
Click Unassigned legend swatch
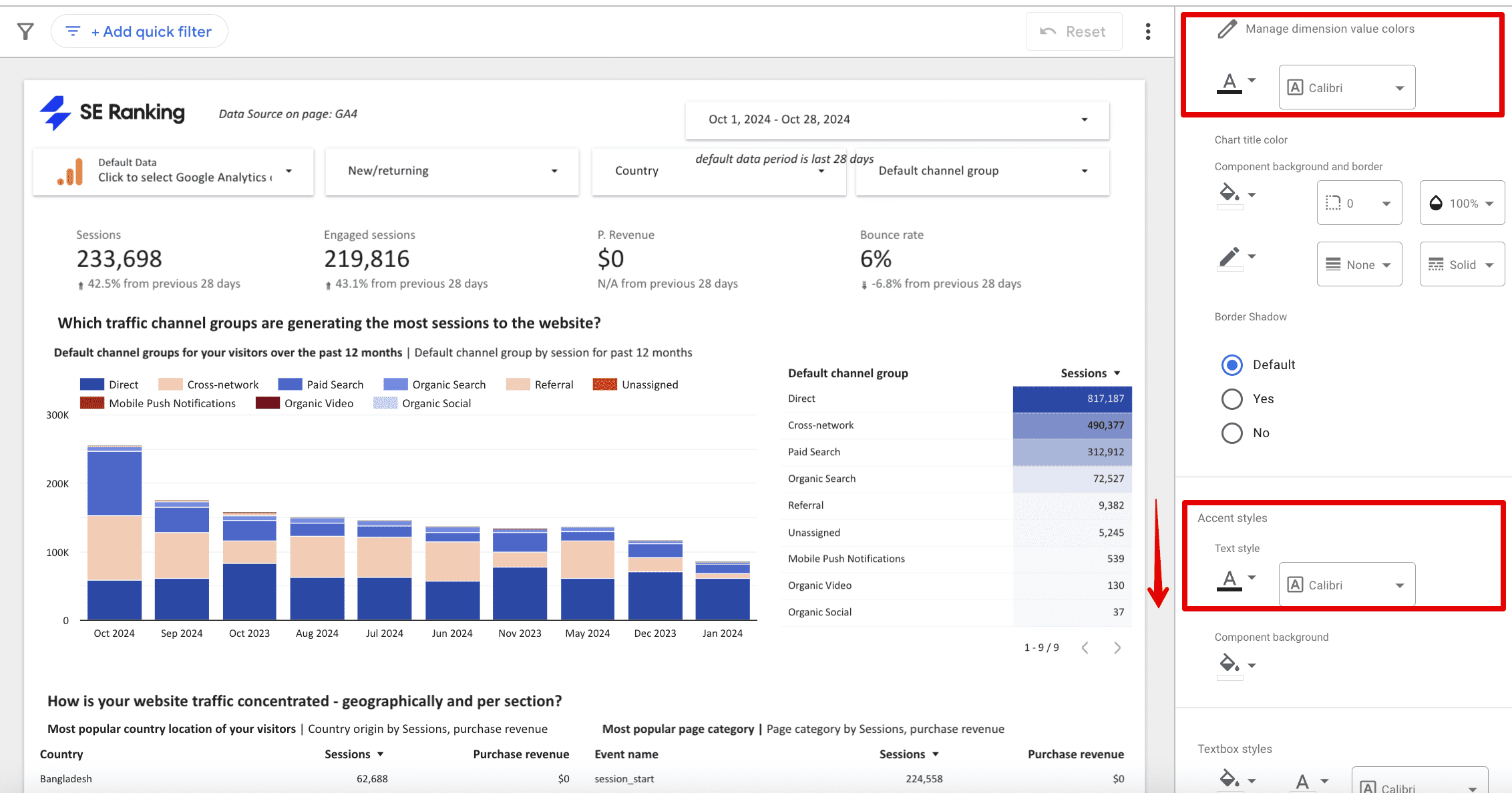[605, 384]
